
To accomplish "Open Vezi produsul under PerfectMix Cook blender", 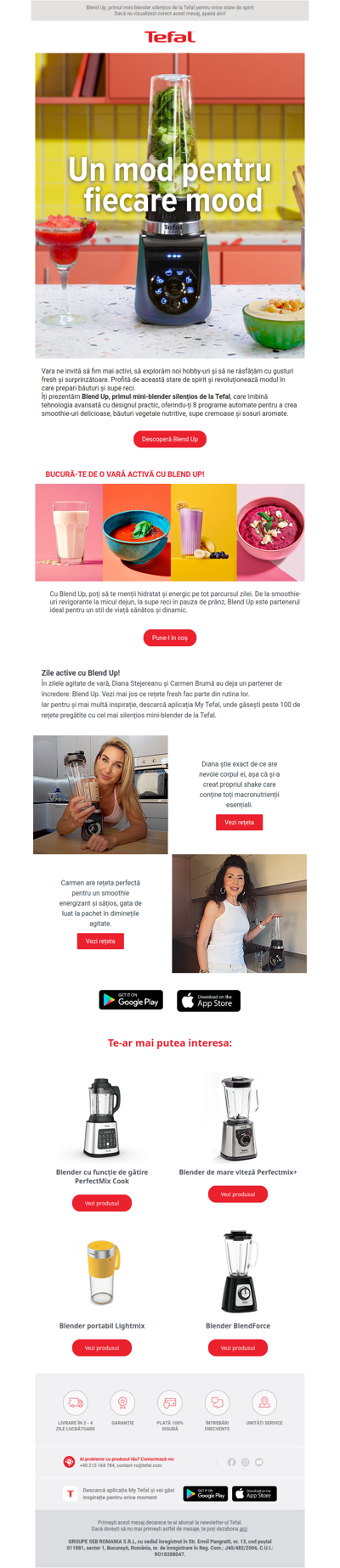I will coord(102,1203).
